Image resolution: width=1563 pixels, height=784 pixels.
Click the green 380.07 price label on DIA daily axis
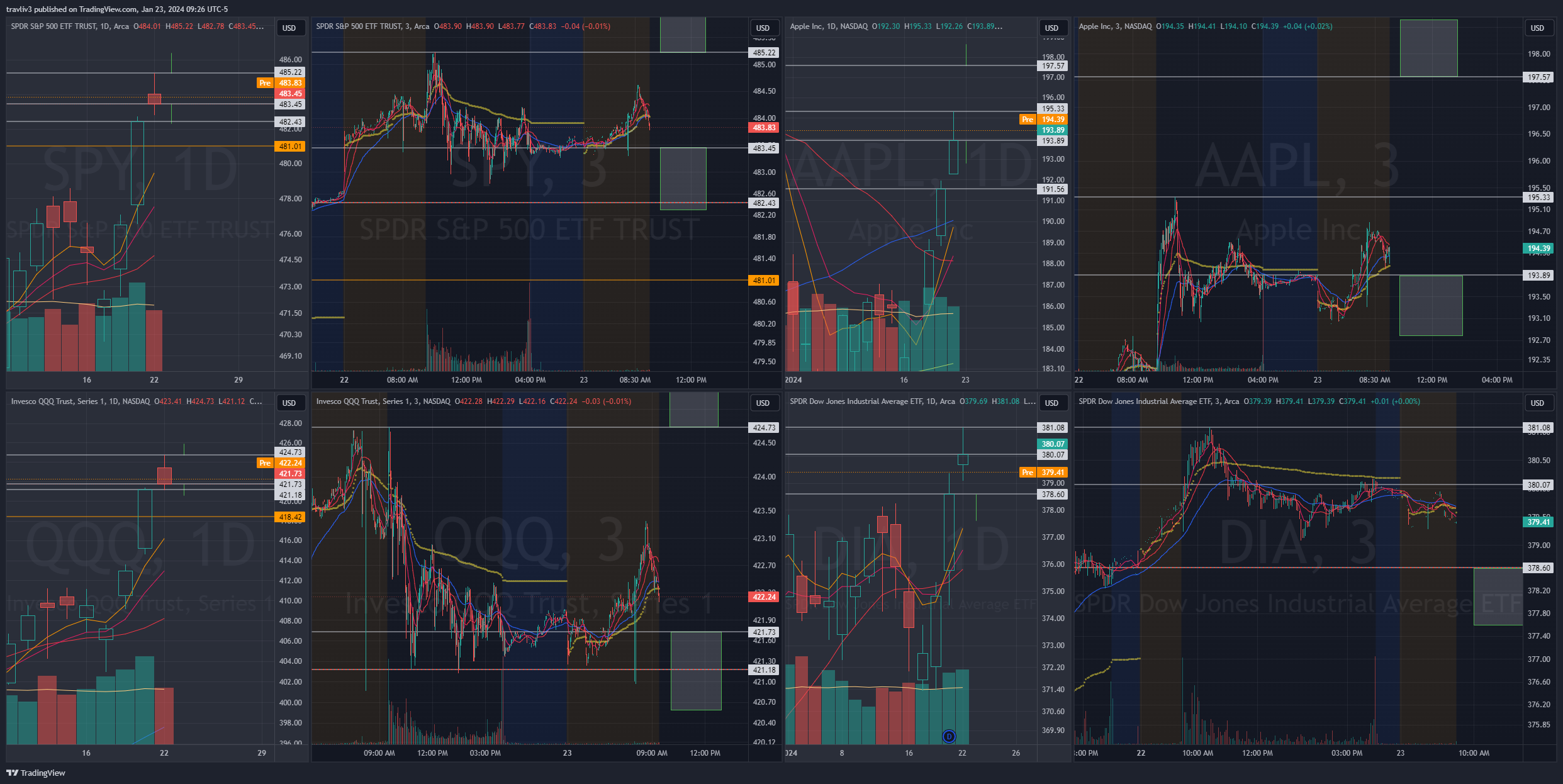pyautogui.click(x=1052, y=444)
